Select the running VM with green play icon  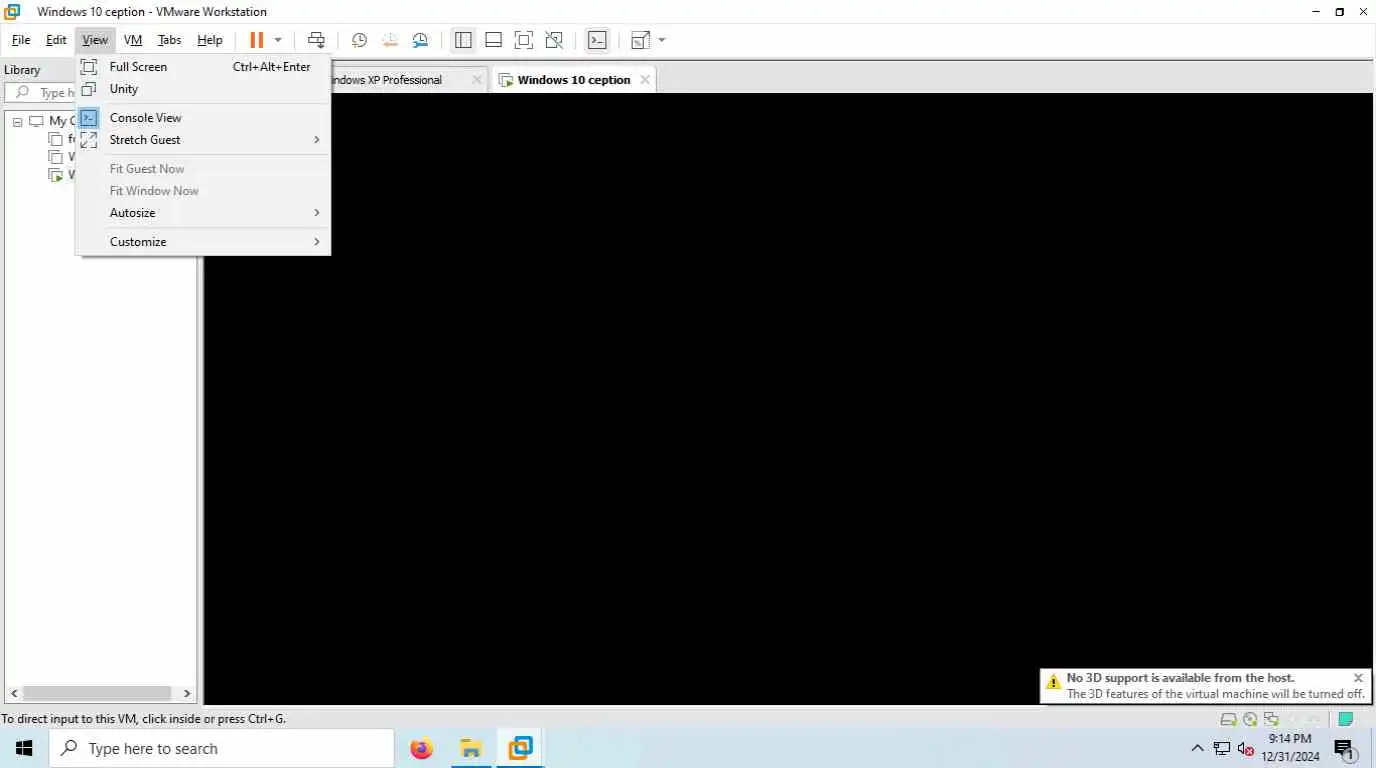point(56,175)
